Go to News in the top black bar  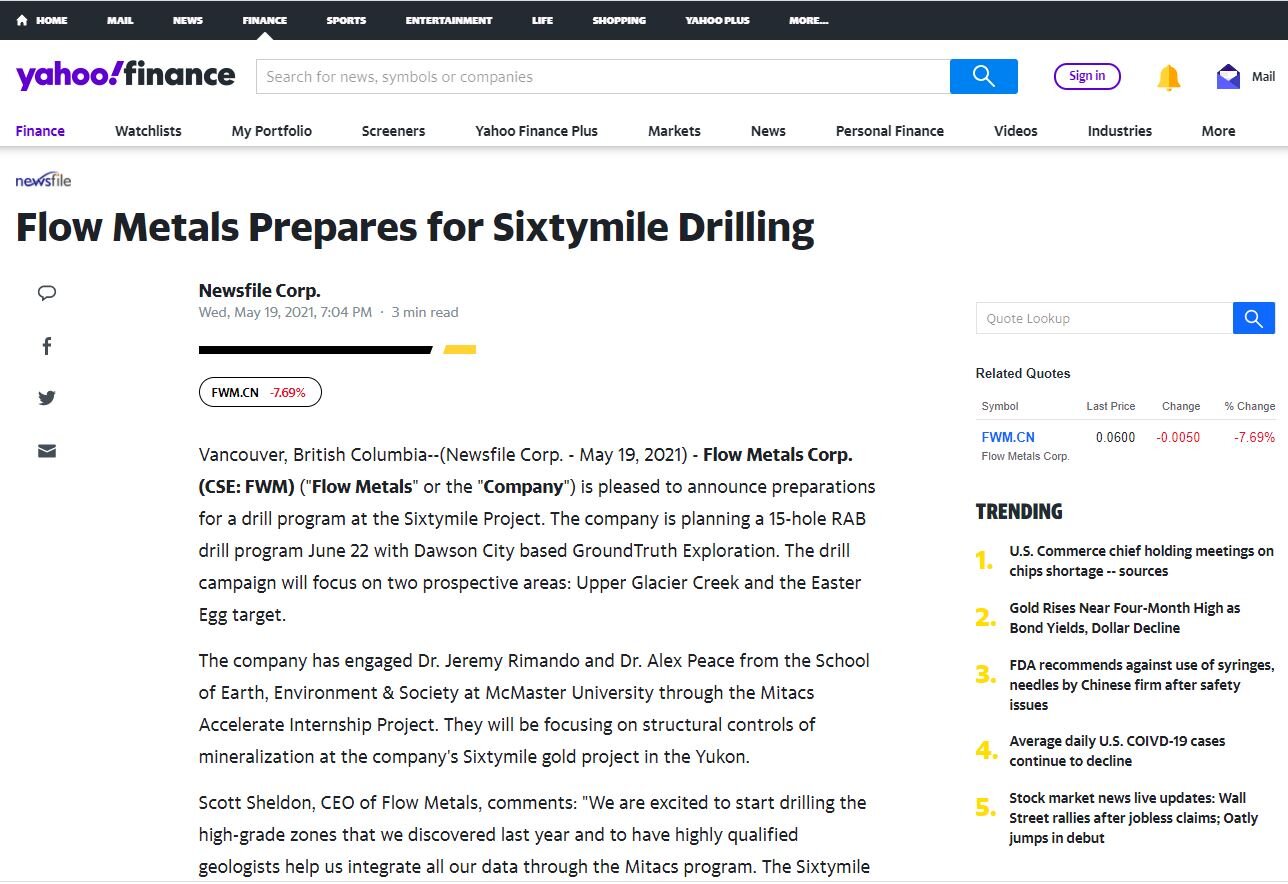coord(188,20)
